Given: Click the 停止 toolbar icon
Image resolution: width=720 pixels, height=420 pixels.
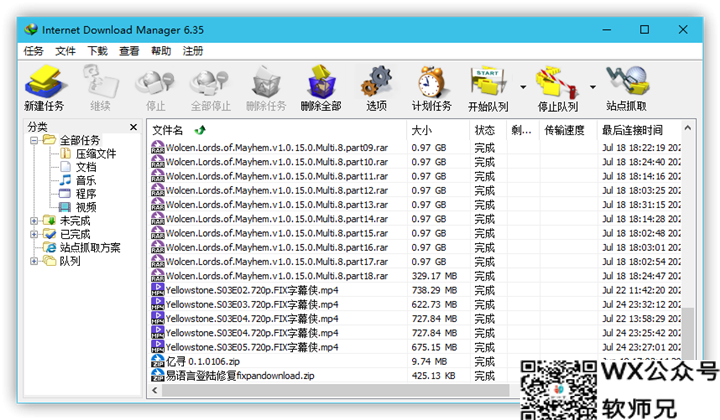Looking at the screenshot, I should pos(155,82).
